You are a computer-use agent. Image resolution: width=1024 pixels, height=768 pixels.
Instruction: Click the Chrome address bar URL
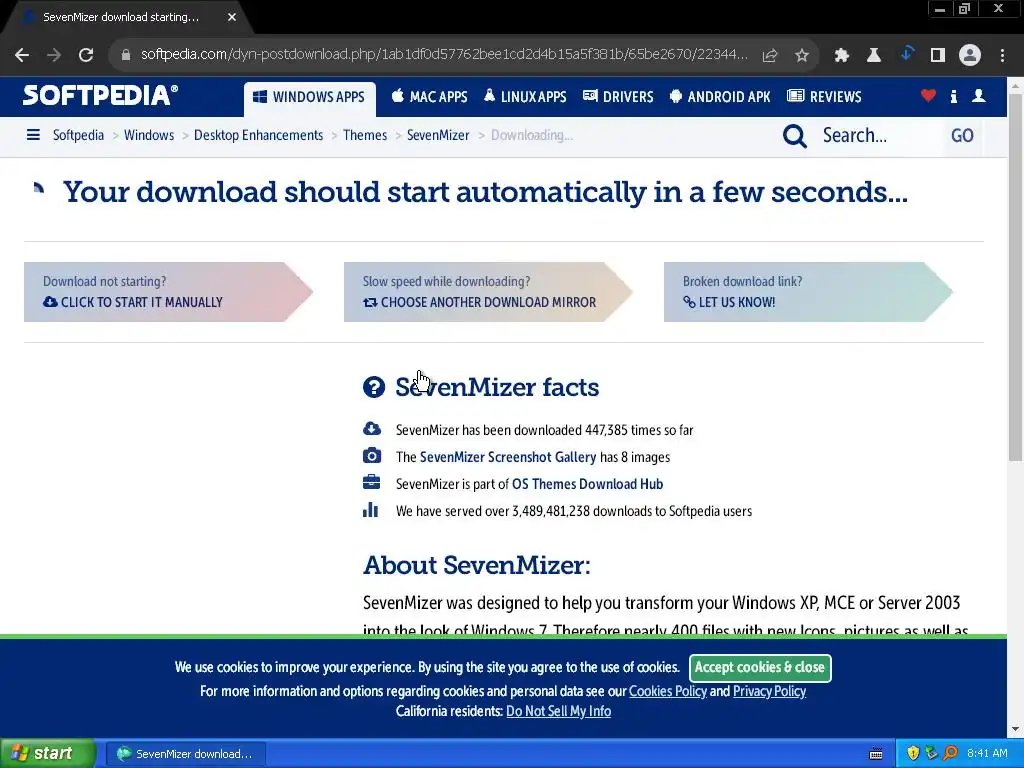click(x=444, y=54)
